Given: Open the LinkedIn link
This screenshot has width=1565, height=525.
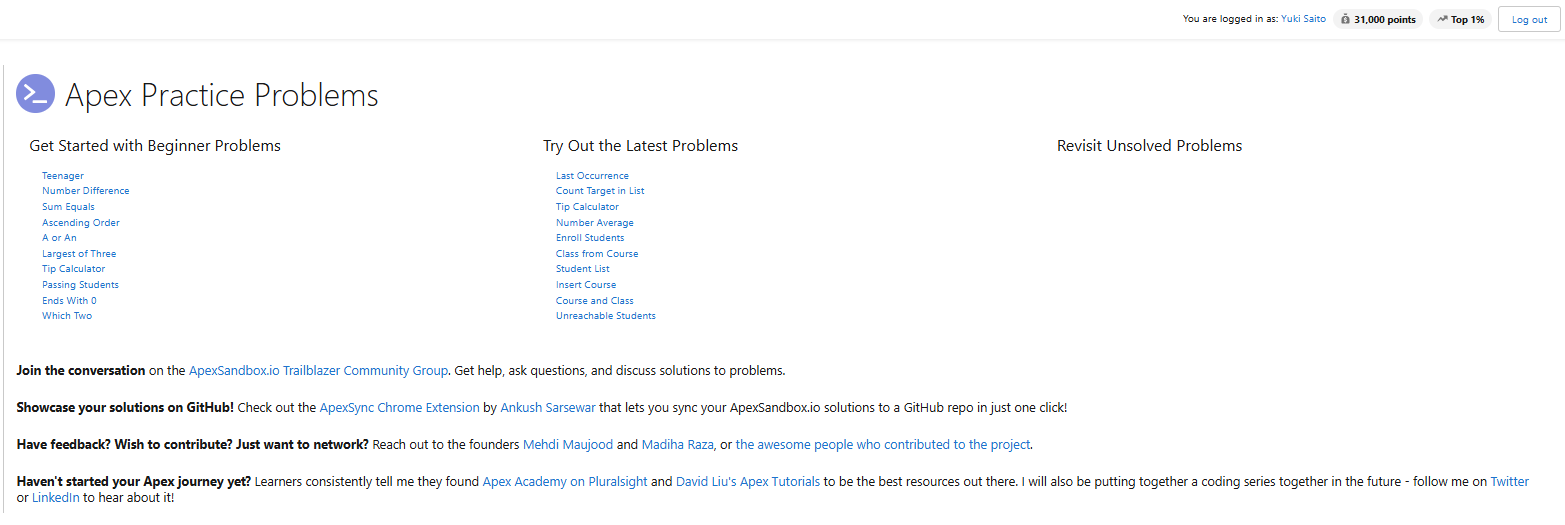Looking at the screenshot, I should point(56,497).
